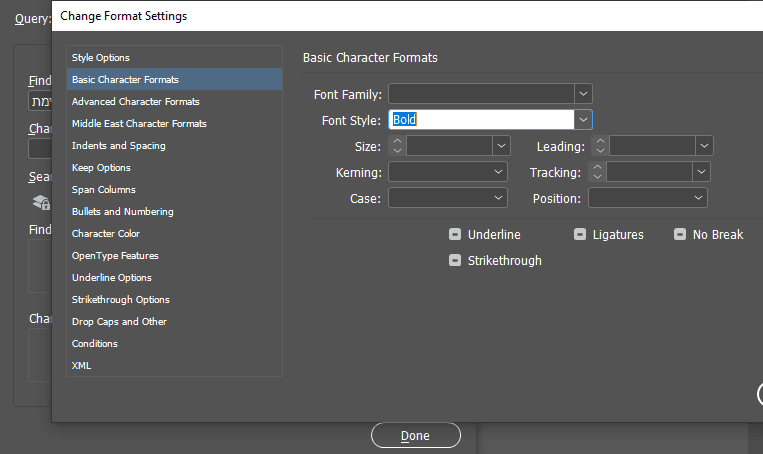
Task: Toggle the No Break checkbox
Action: tap(681, 235)
